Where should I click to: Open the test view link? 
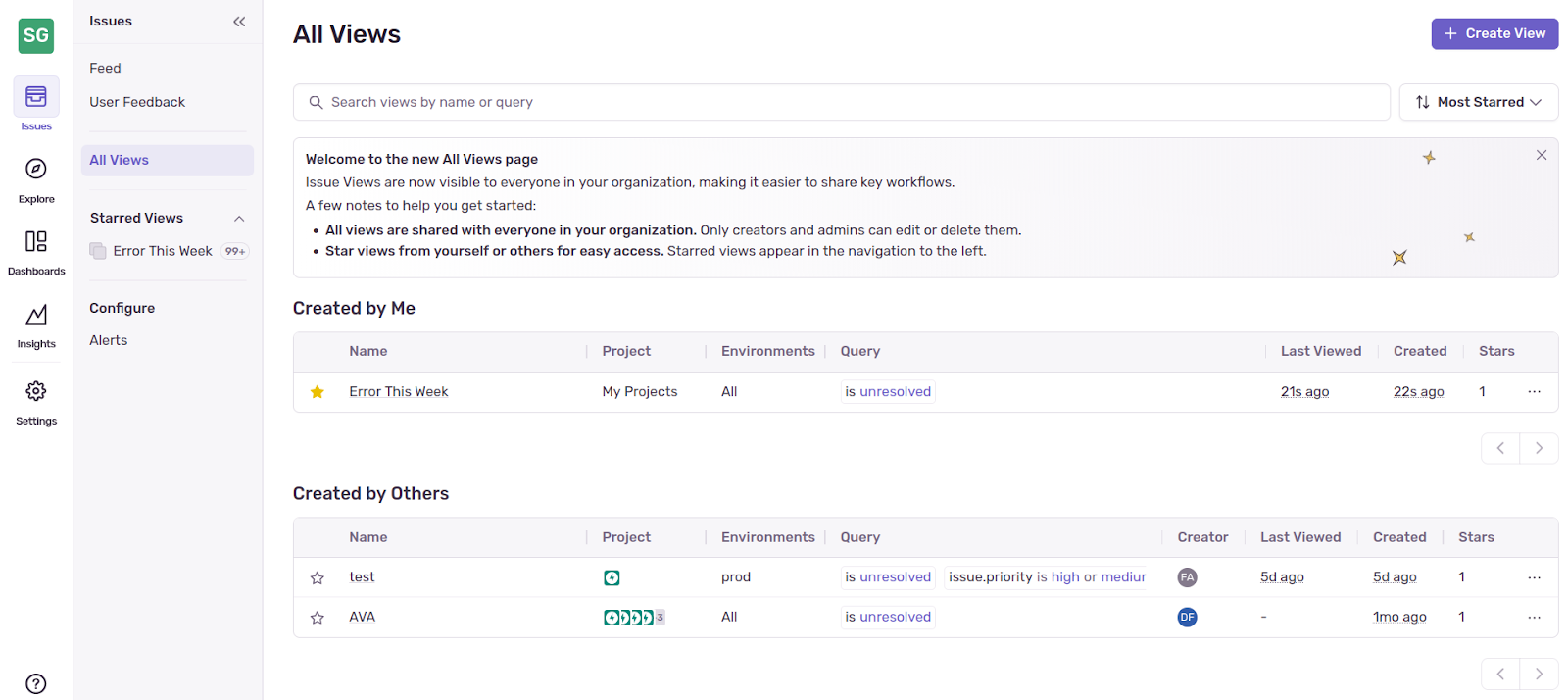pos(363,577)
